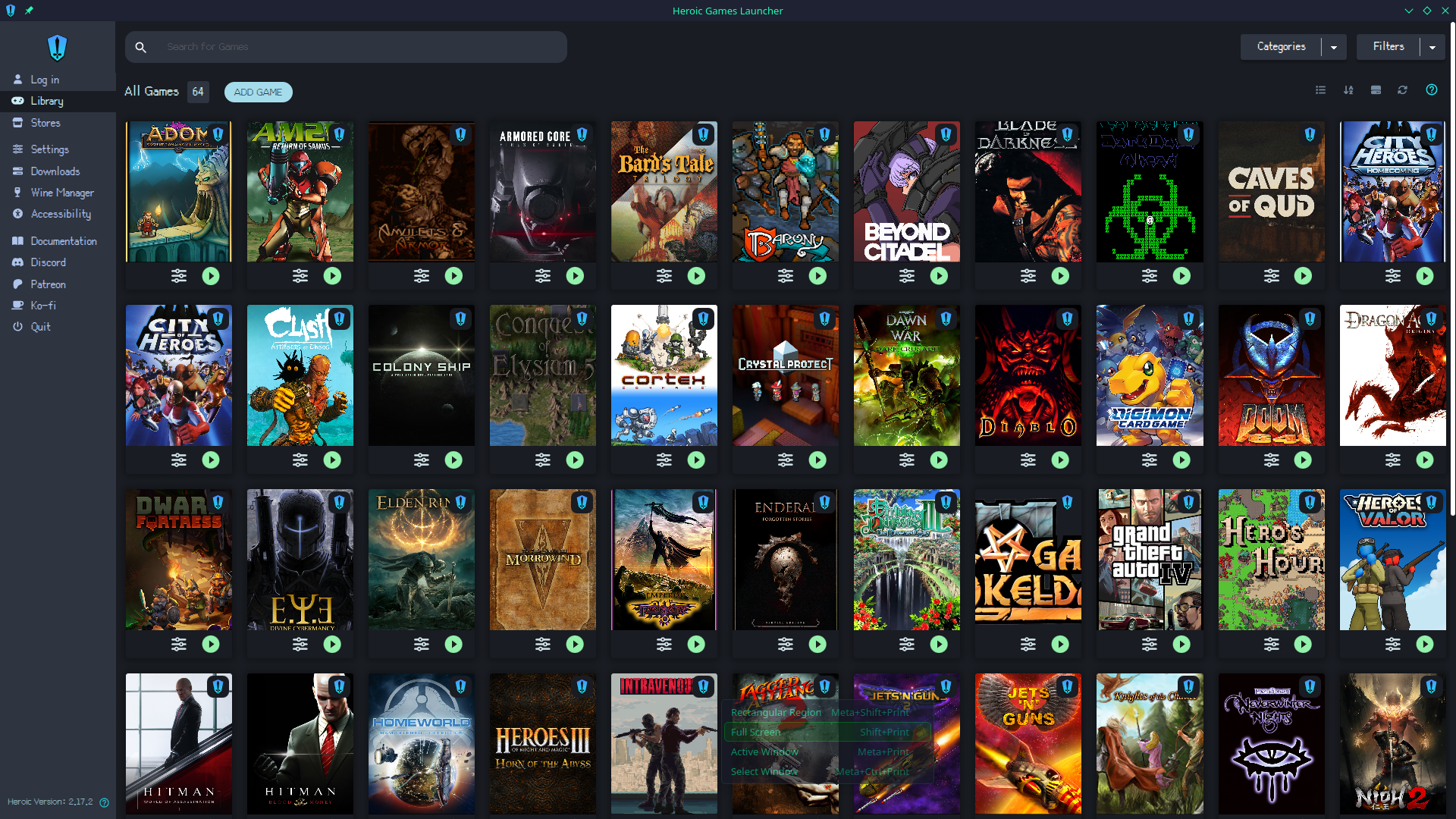Open Accessibility in sidebar
Image resolution: width=1456 pixels, height=819 pixels.
pos(58,214)
